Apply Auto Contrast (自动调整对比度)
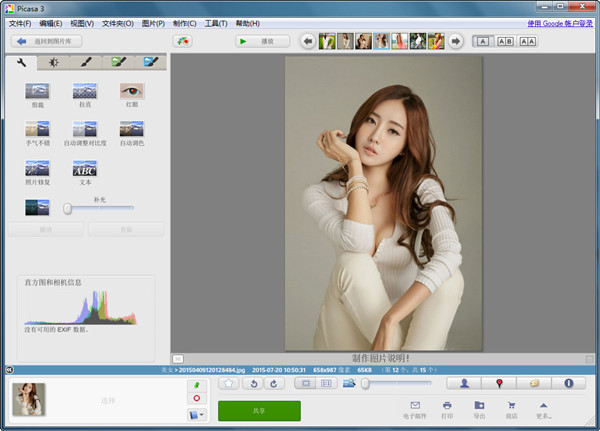 pyautogui.click(x=84, y=130)
